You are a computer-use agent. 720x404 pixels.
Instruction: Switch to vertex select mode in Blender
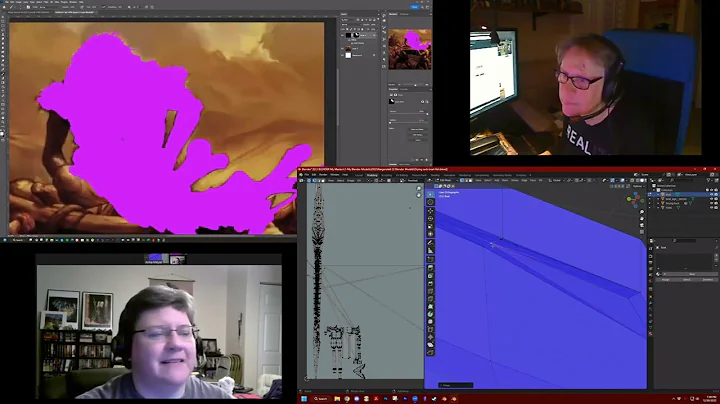(x=462, y=180)
